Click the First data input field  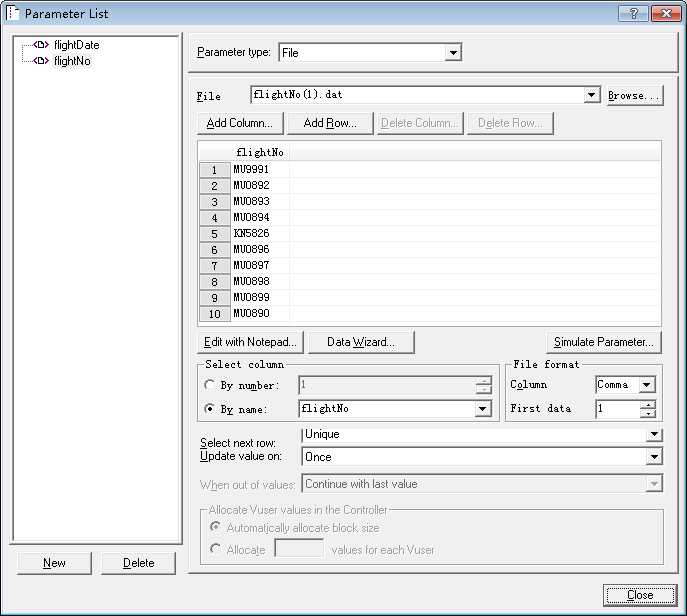point(617,409)
